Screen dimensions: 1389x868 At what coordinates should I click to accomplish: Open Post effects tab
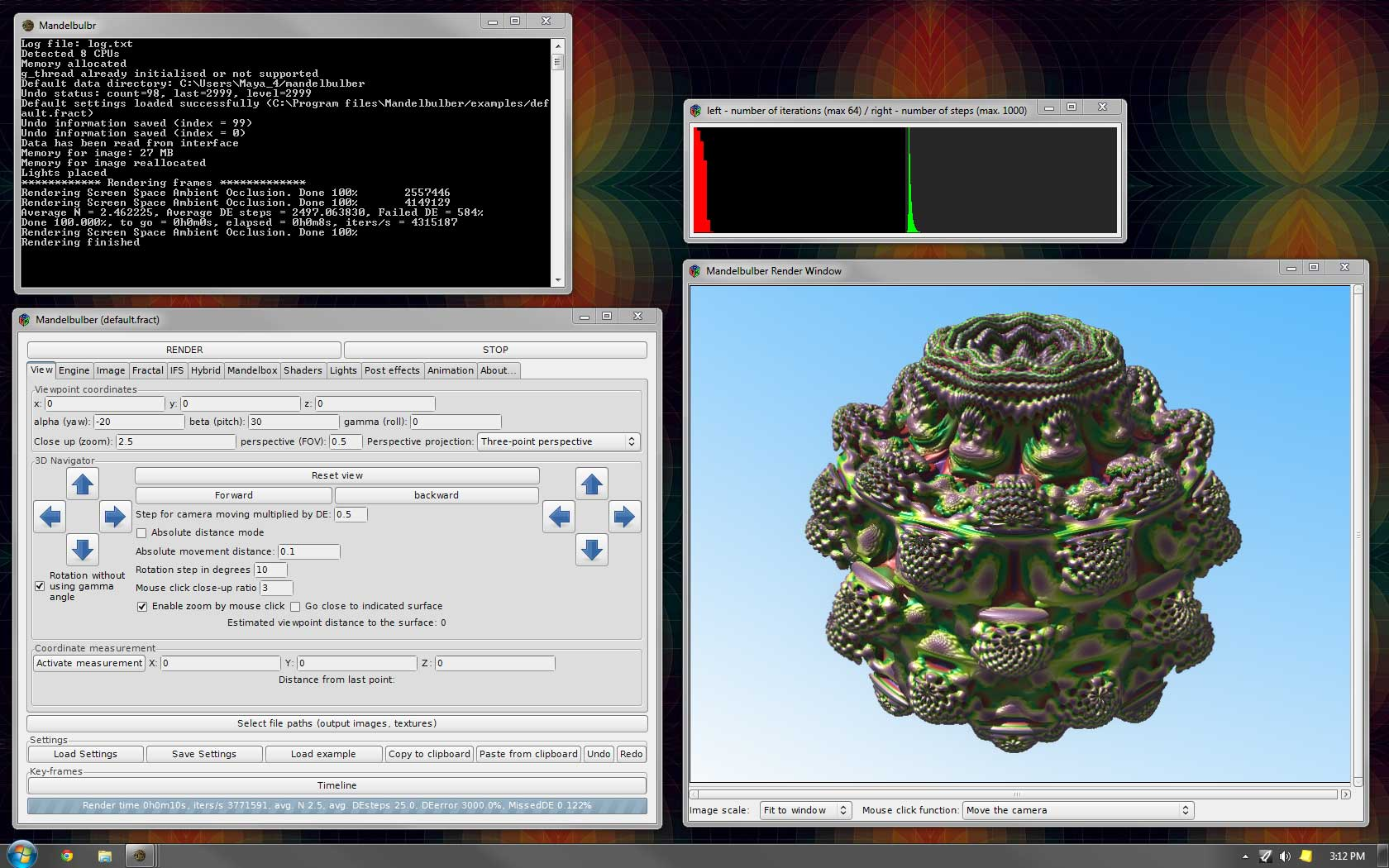[x=392, y=370]
